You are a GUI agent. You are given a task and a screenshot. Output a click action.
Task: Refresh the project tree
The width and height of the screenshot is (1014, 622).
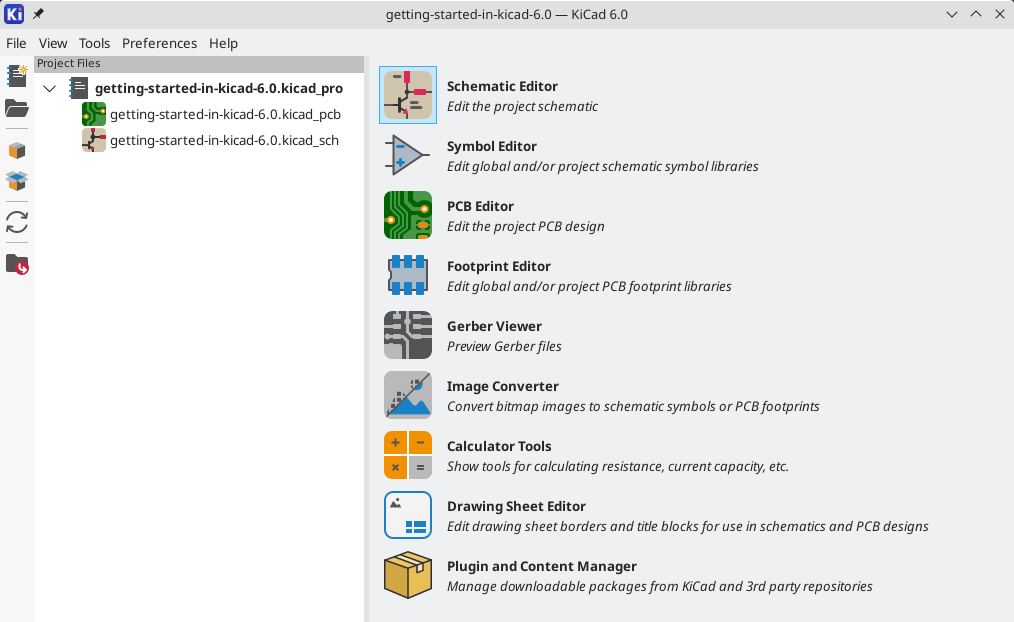(x=17, y=222)
